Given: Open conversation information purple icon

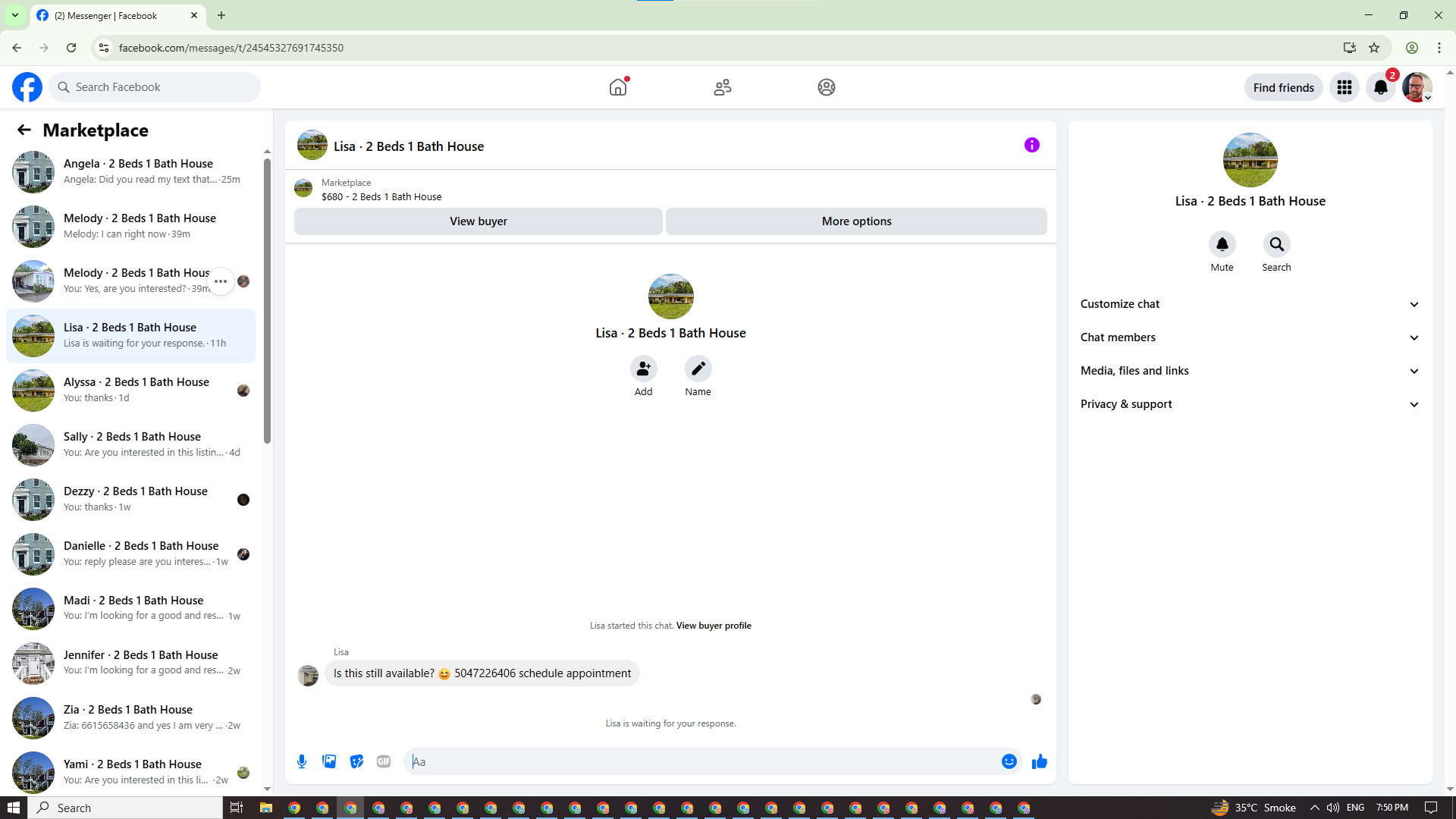Looking at the screenshot, I should pyautogui.click(x=1031, y=145).
